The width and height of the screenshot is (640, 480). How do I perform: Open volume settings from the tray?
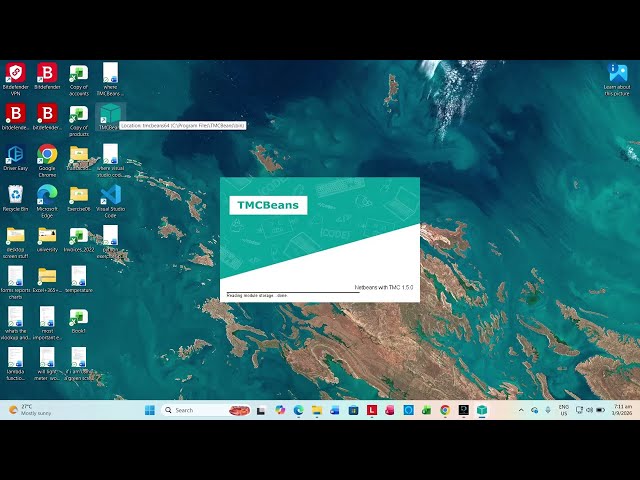[x=589, y=410]
